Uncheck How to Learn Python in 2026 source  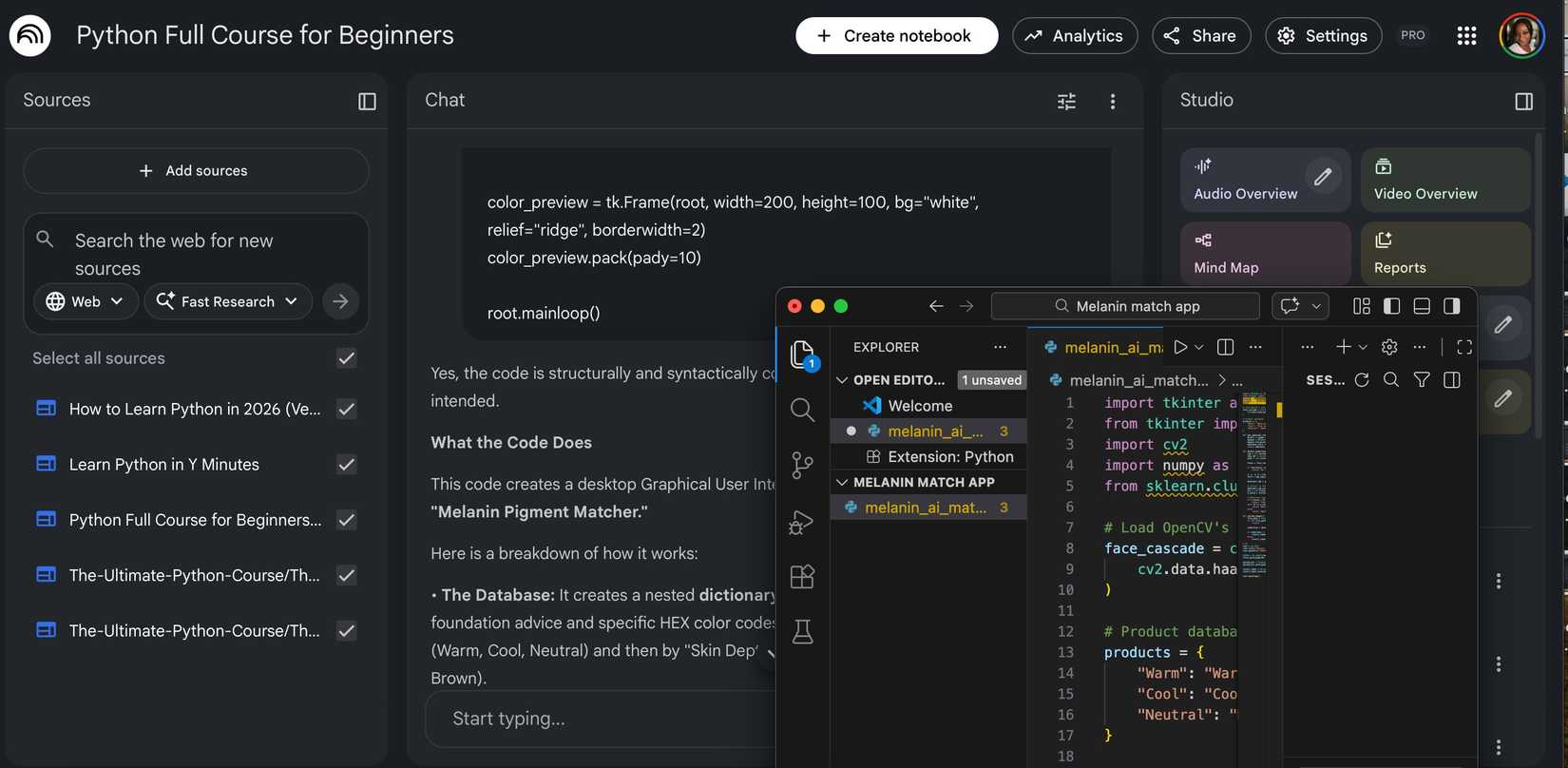347,409
